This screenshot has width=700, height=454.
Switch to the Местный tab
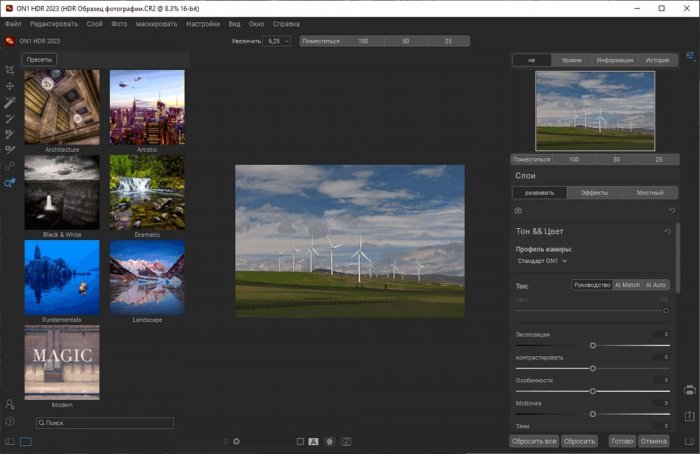[x=650, y=193]
